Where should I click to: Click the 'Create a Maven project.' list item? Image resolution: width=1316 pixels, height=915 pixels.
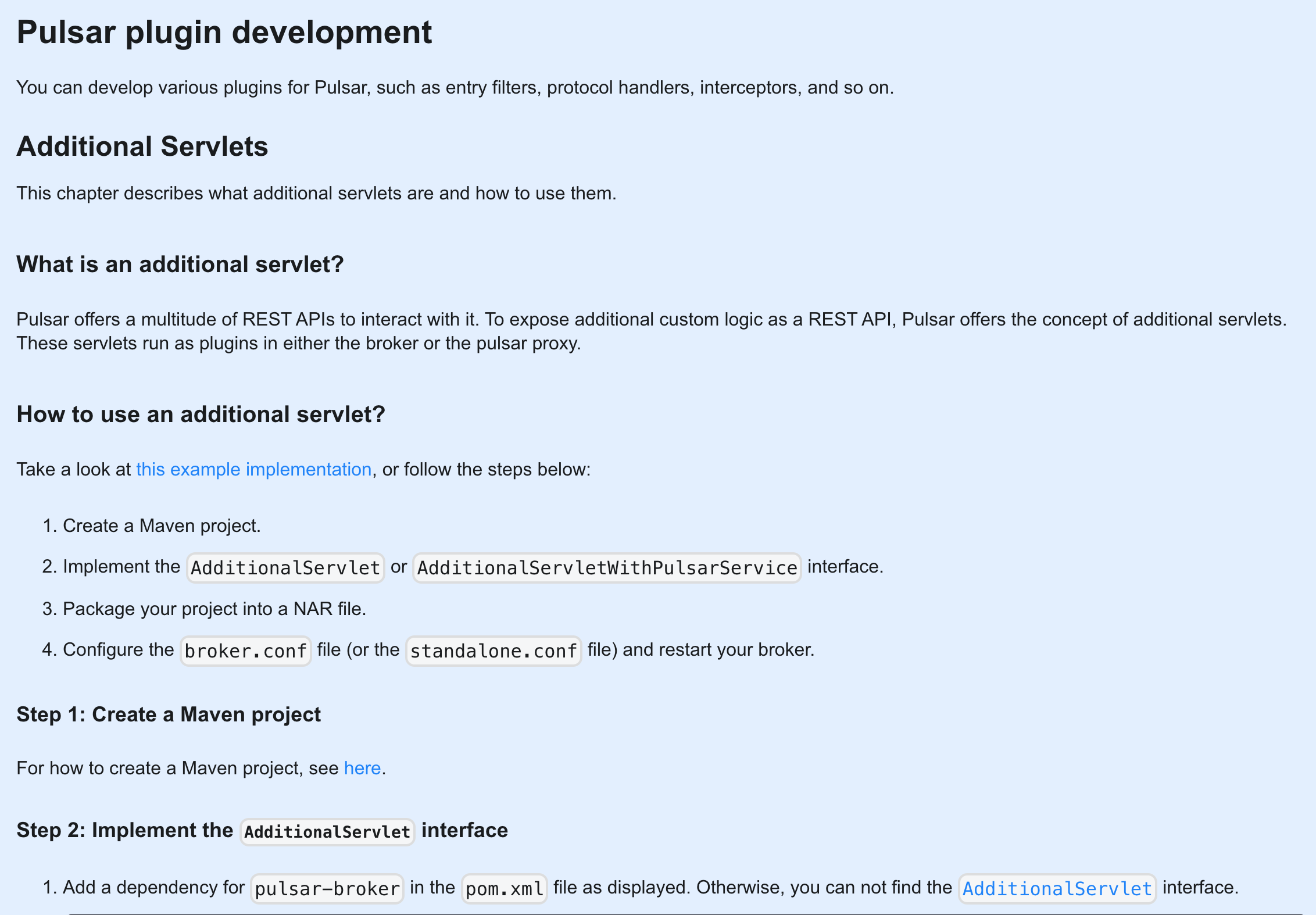point(161,526)
